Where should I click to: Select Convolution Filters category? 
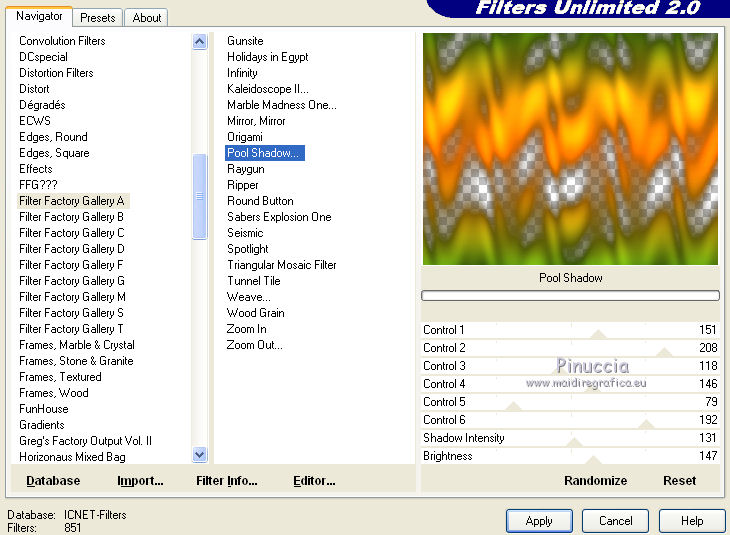click(x=62, y=41)
